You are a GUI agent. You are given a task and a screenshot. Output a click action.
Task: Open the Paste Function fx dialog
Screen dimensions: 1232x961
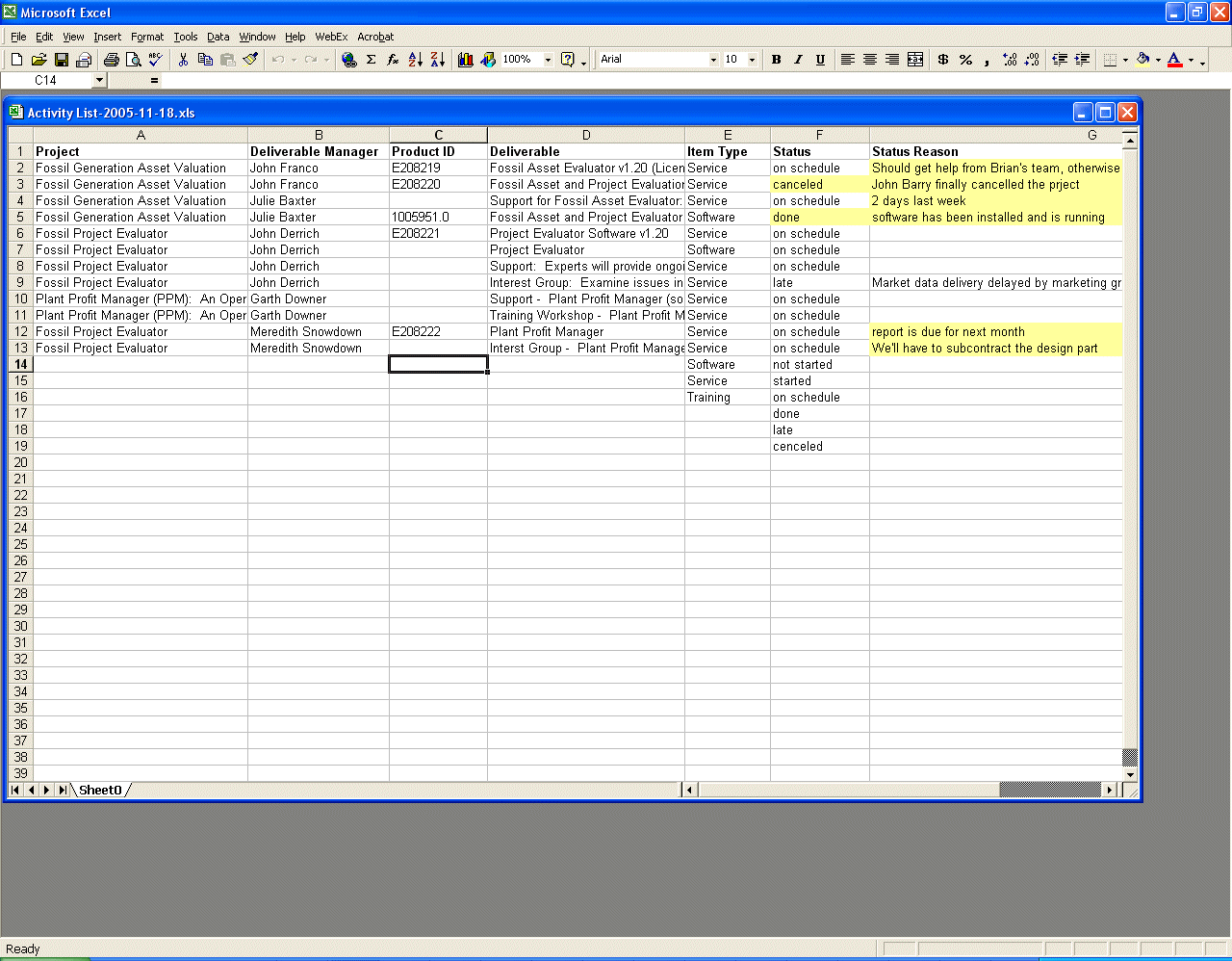[x=393, y=60]
